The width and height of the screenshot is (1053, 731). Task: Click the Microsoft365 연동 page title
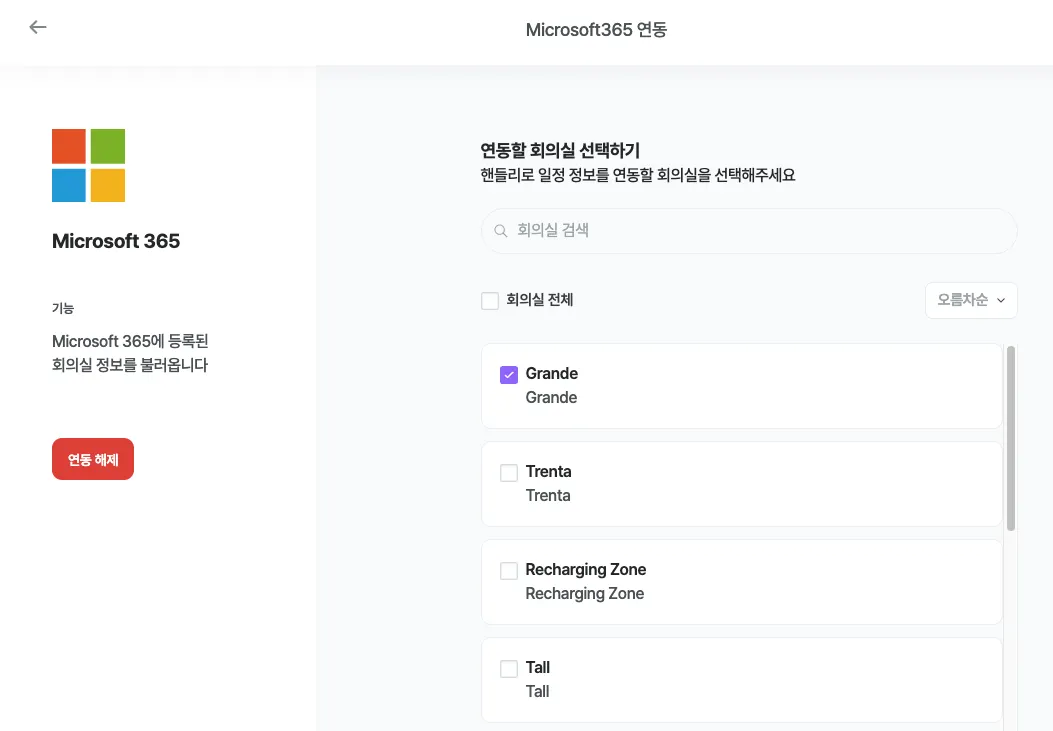596,30
